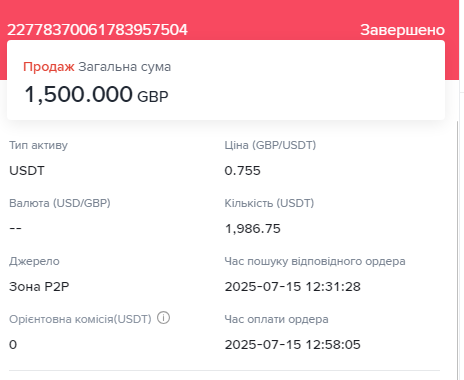The image size is (464, 380).
Task: Click the Тип активу field label
Action: point(38,145)
